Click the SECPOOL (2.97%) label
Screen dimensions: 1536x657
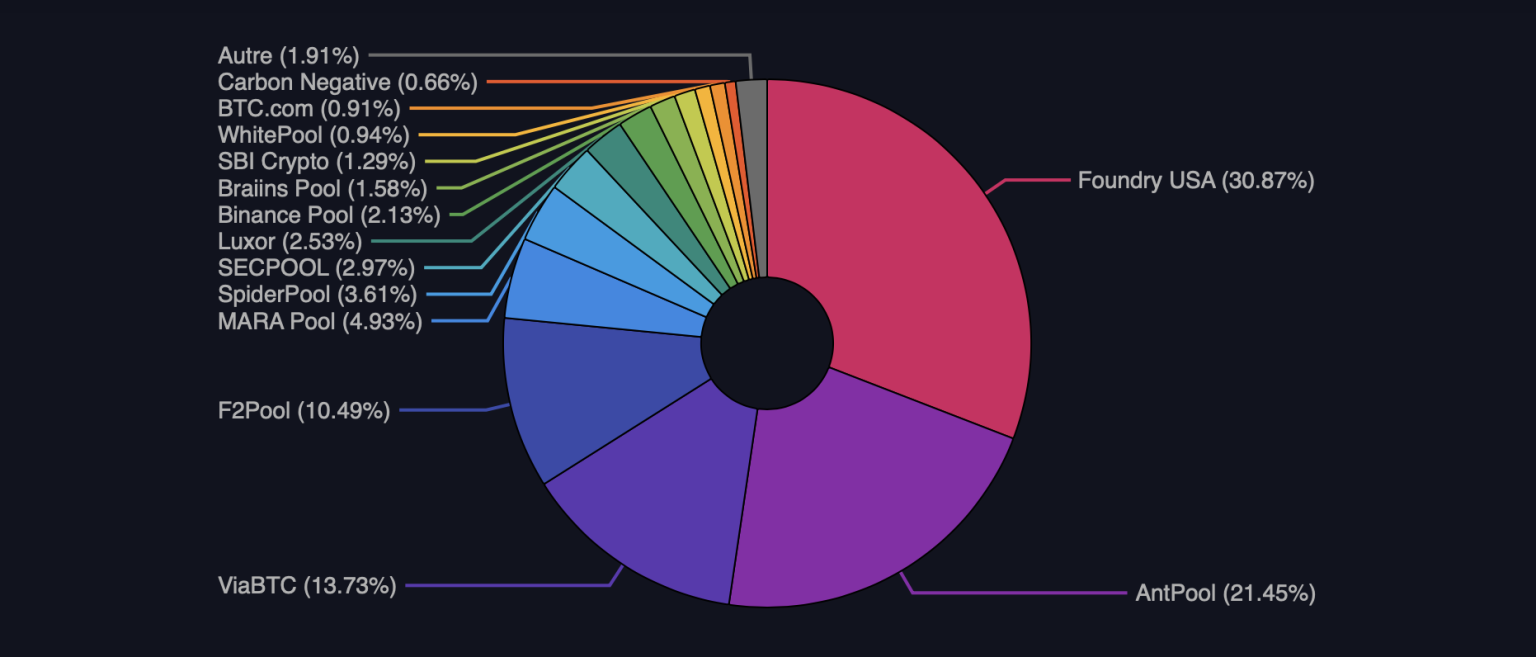tap(316, 268)
